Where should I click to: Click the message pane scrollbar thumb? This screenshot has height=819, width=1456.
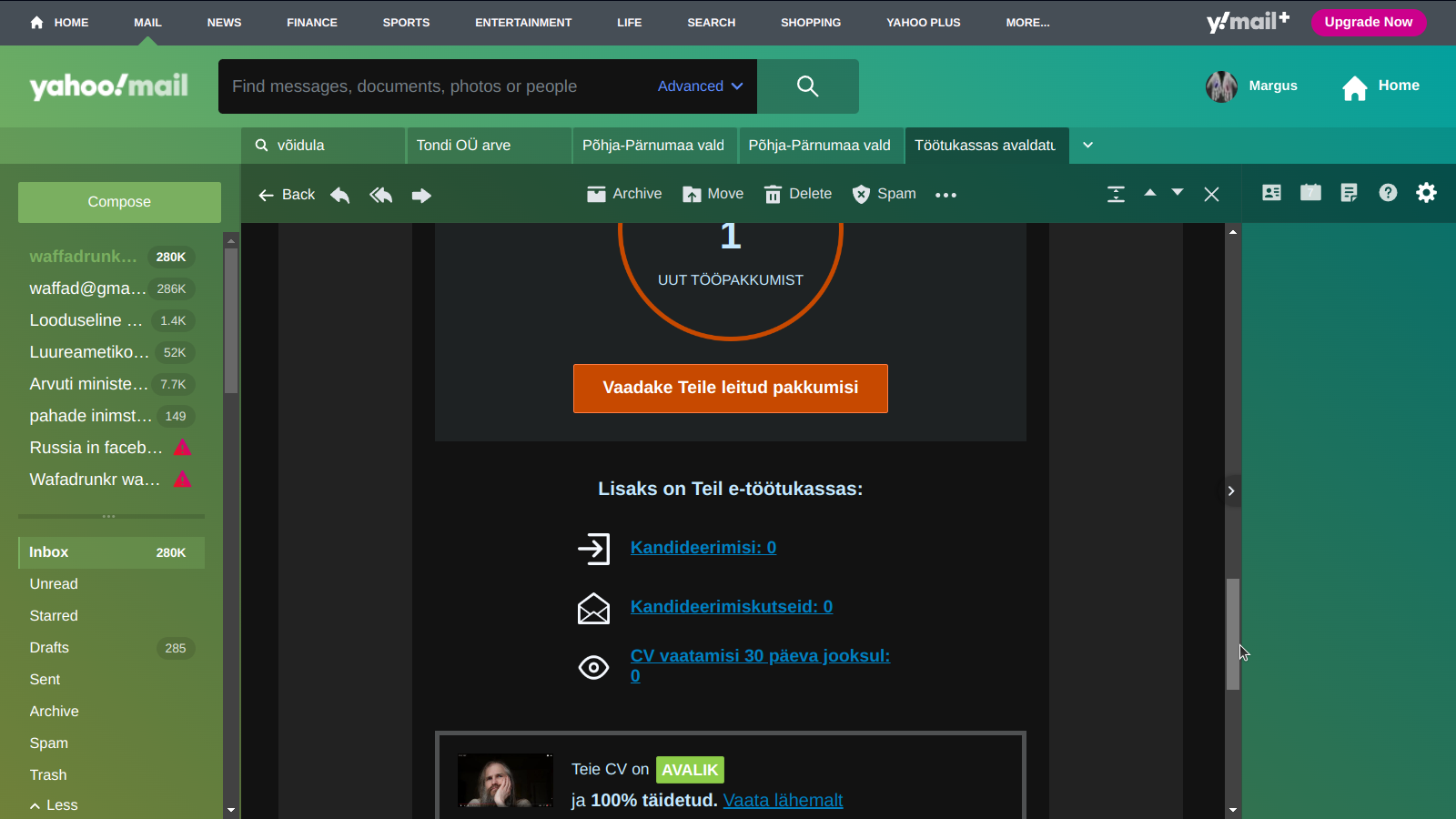[1233, 634]
